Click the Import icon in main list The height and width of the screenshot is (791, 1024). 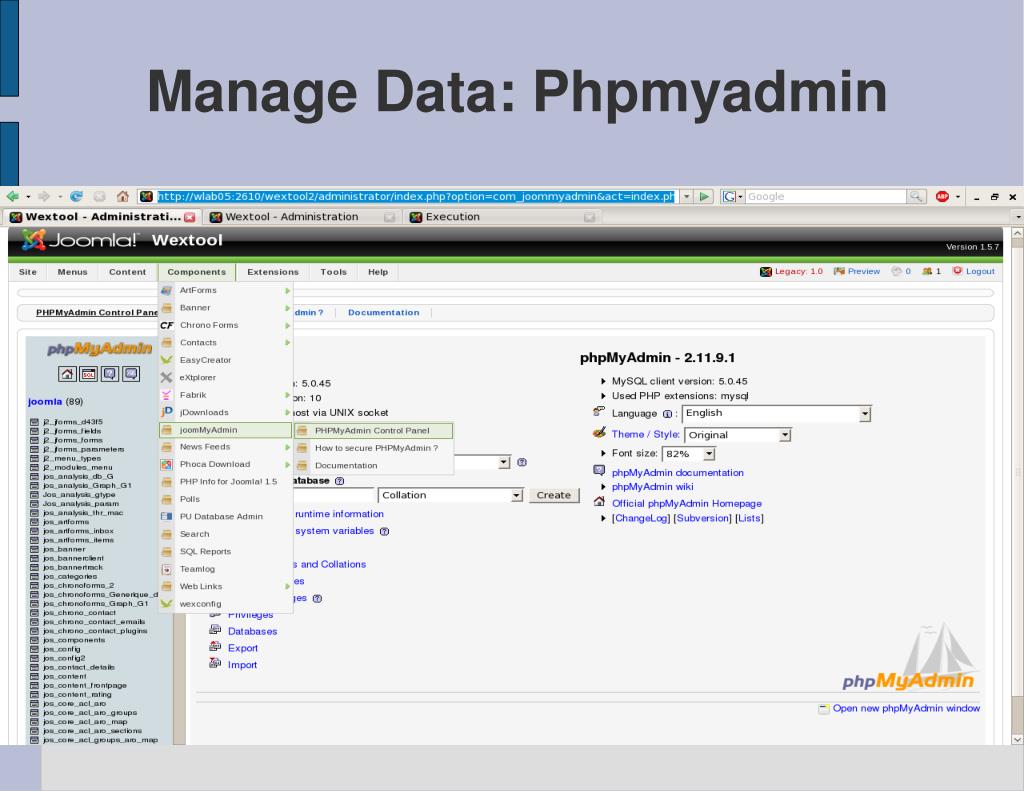click(x=216, y=663)
